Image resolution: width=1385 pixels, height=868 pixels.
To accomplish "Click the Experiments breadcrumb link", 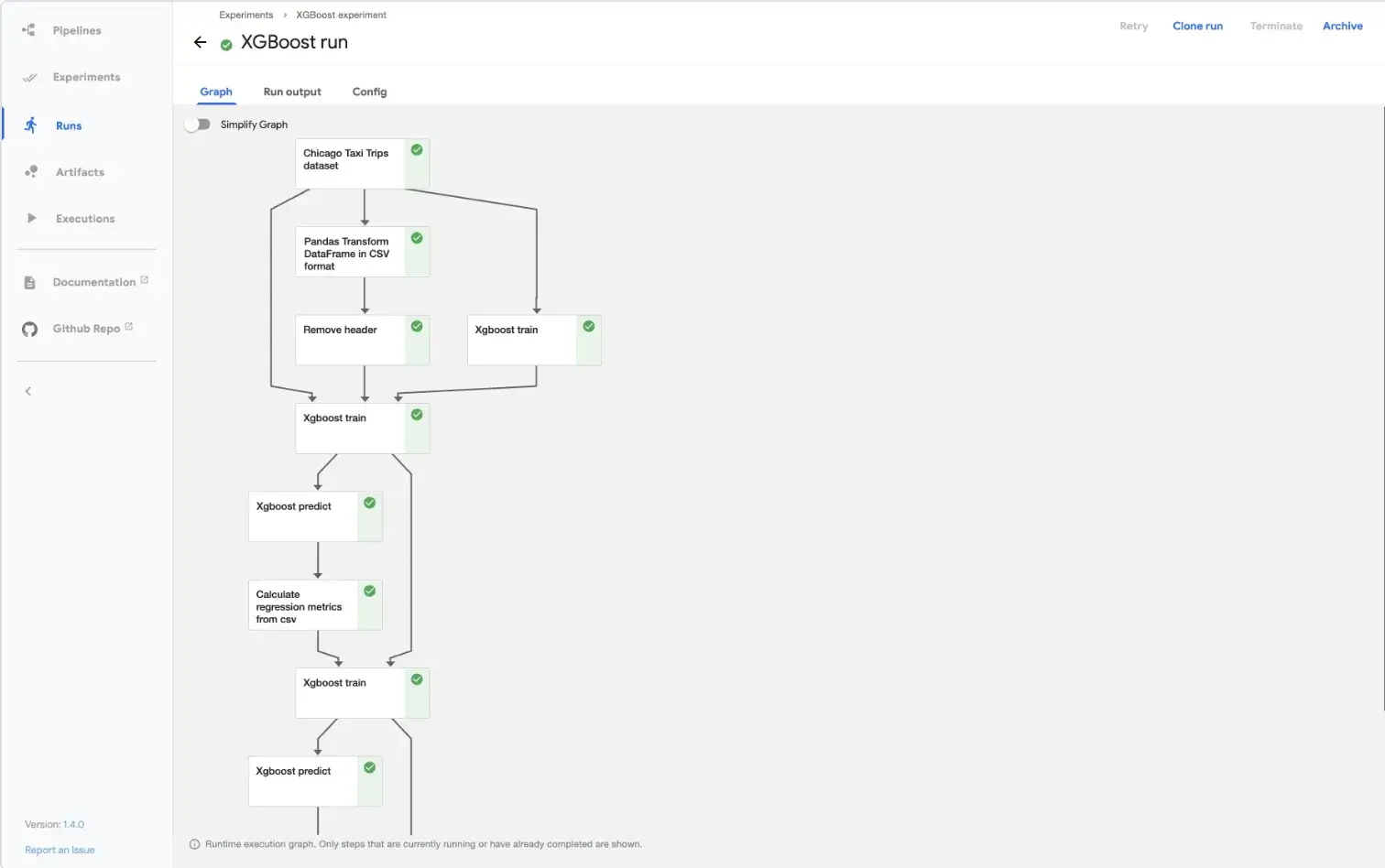I will point(245,15).
